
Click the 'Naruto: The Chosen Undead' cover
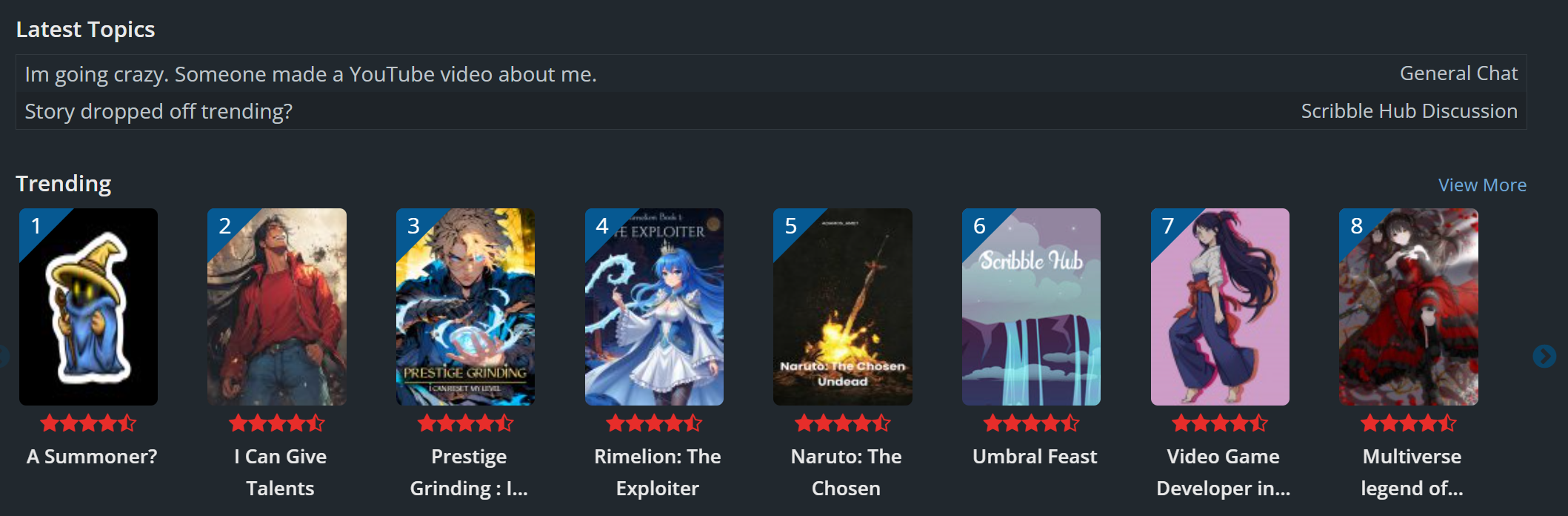(843, 307)
